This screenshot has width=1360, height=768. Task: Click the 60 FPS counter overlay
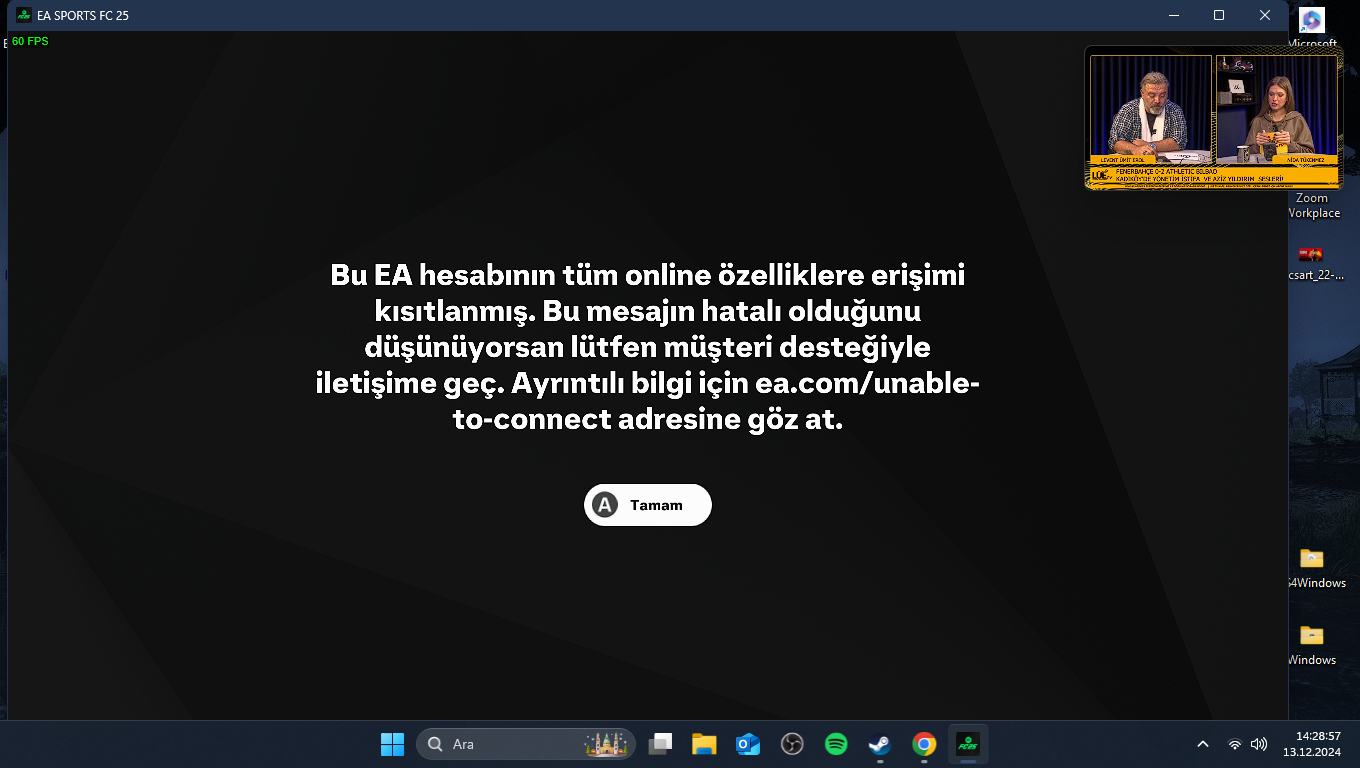point(30,42)
